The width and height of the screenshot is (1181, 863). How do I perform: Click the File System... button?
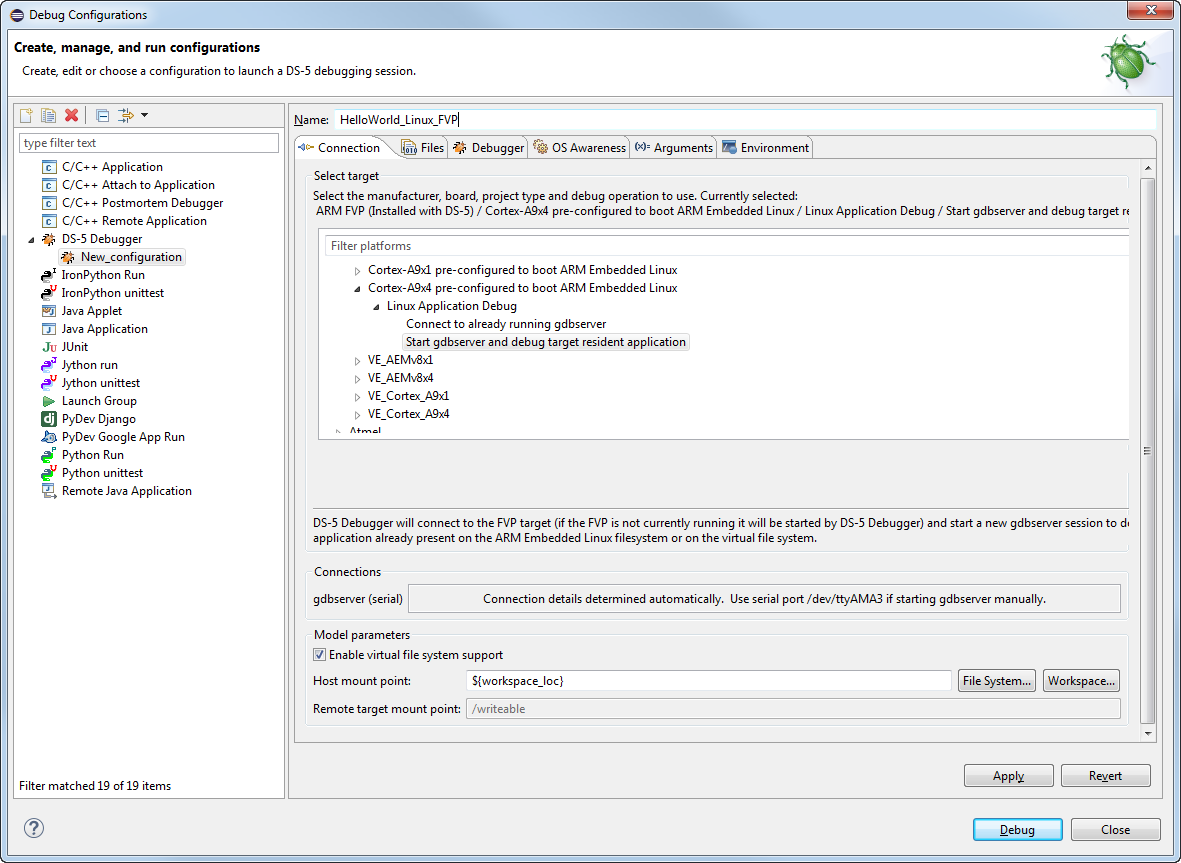996,681
